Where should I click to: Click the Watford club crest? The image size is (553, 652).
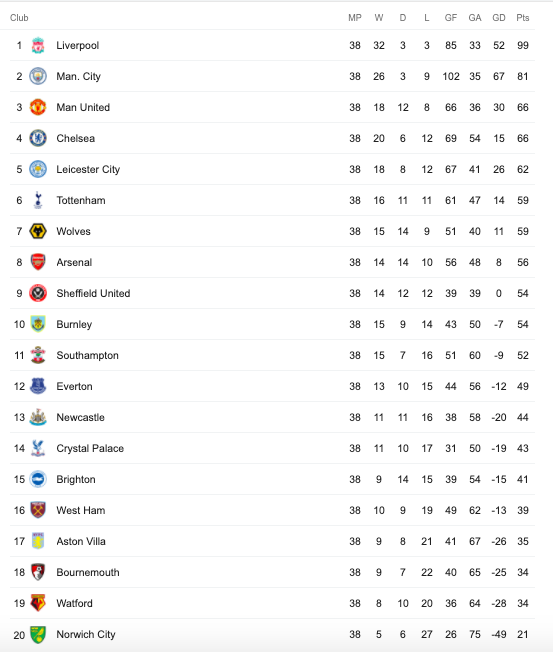(38, 603)
